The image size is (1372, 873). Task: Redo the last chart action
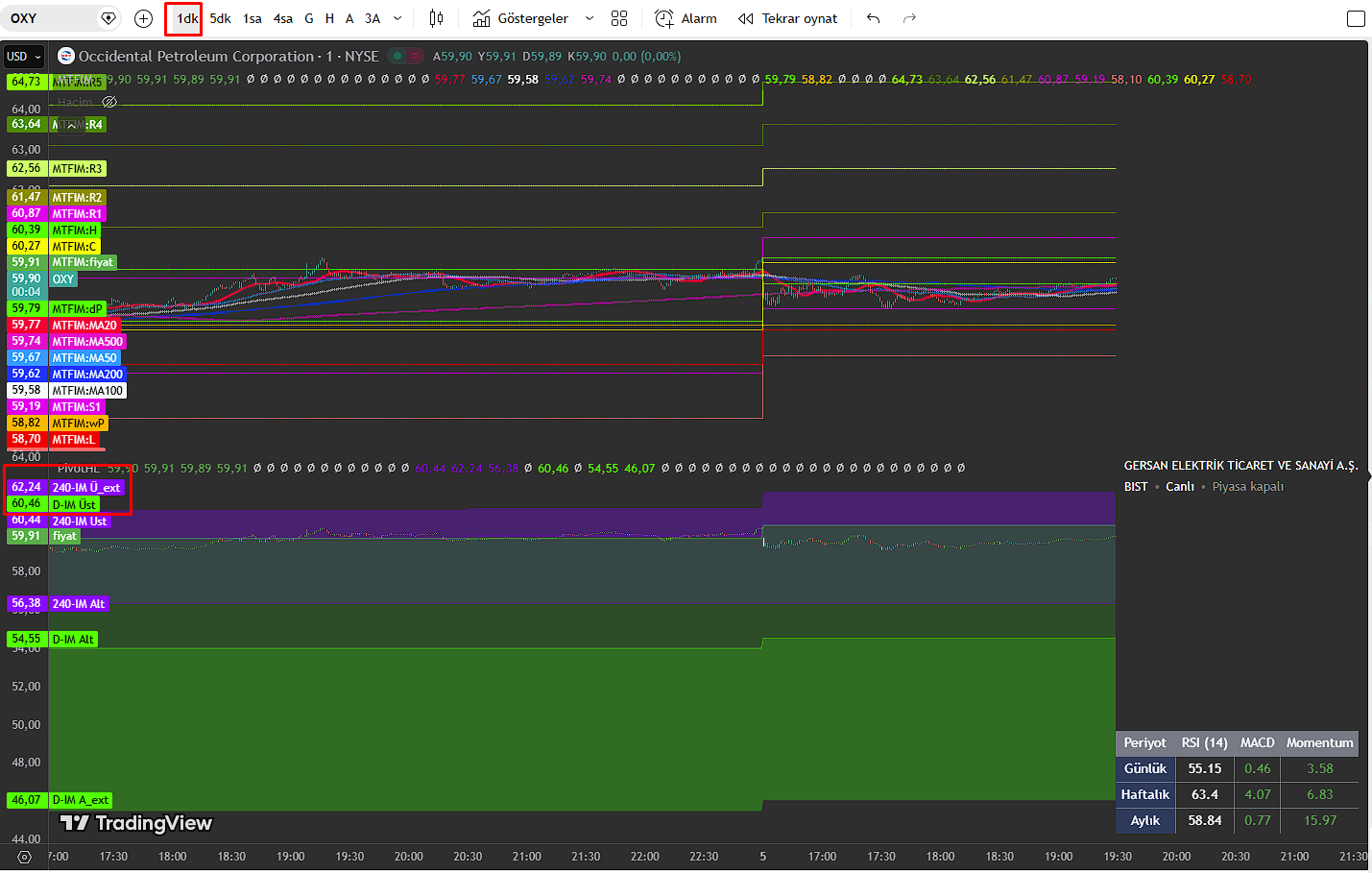click(x=909, y=18)
